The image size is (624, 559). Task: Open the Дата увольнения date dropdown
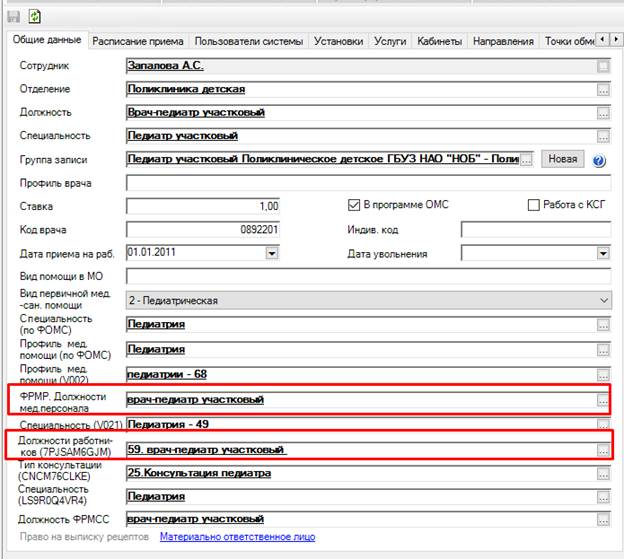603,253
